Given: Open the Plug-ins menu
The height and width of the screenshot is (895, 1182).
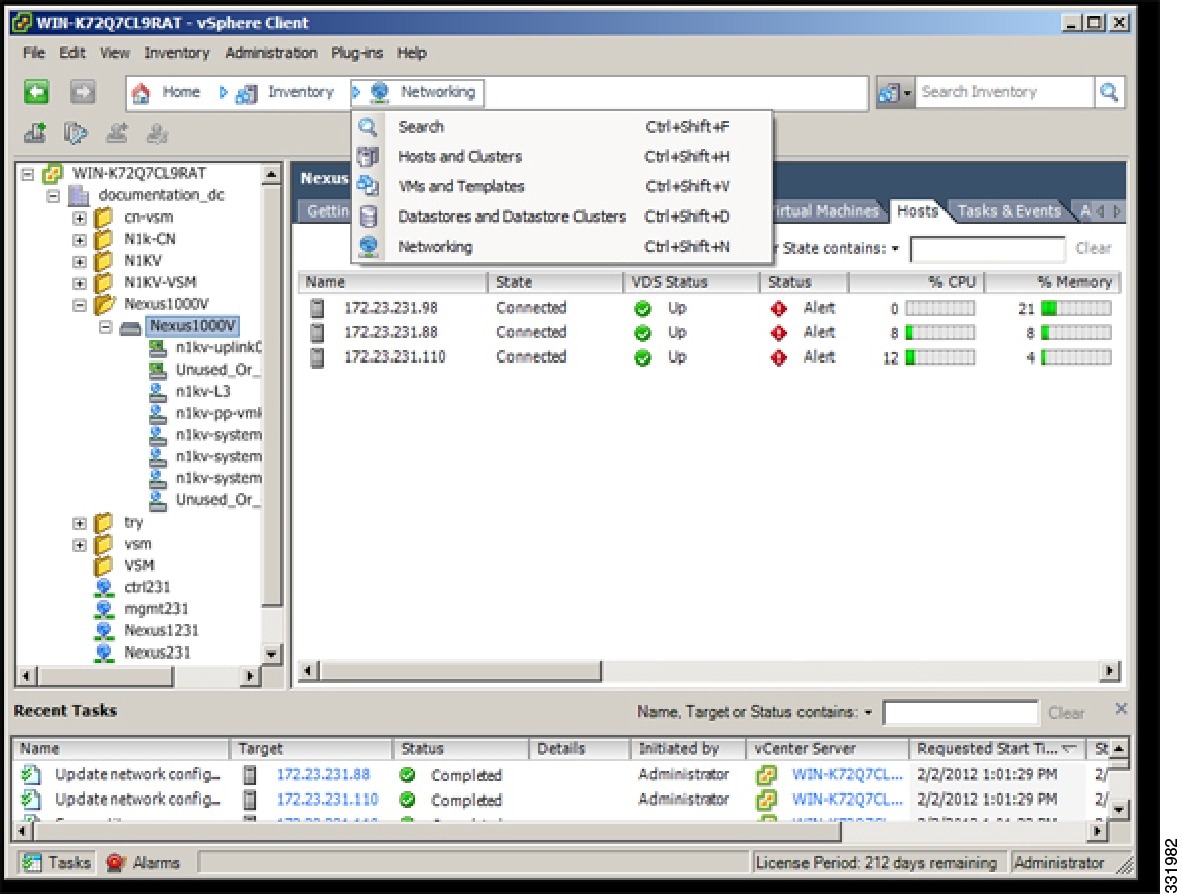Looking at the screenshot, I should (x=357, y=53).
